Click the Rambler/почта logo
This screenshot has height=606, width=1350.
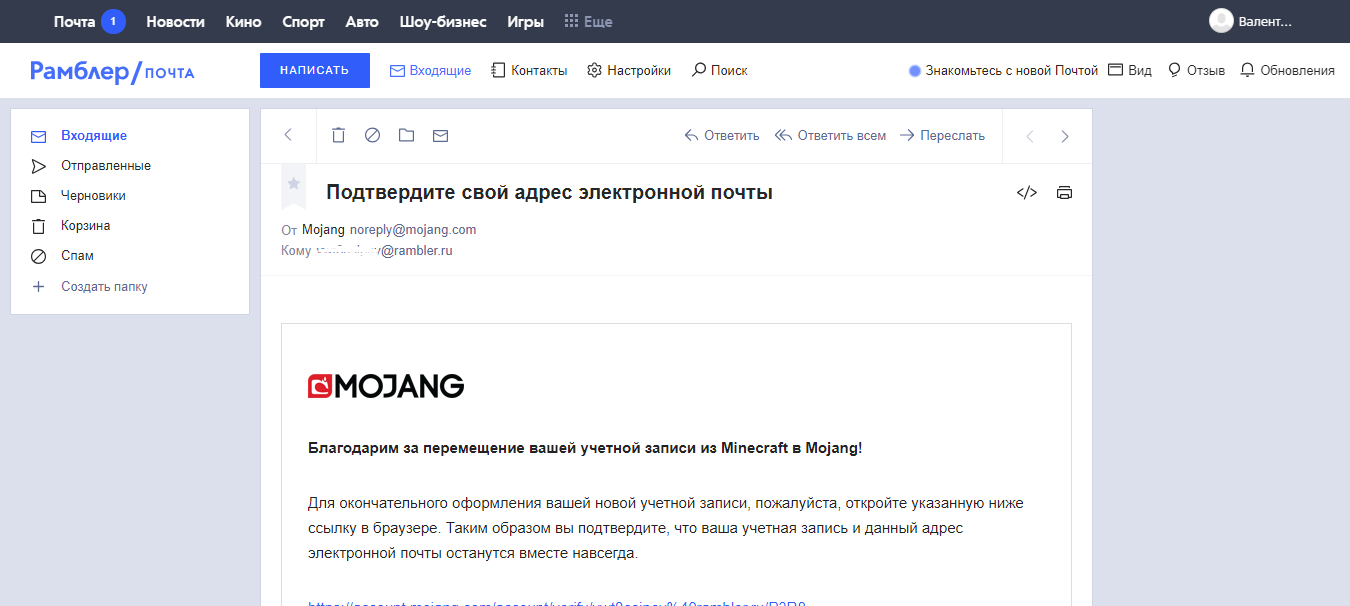pos(112,71)
